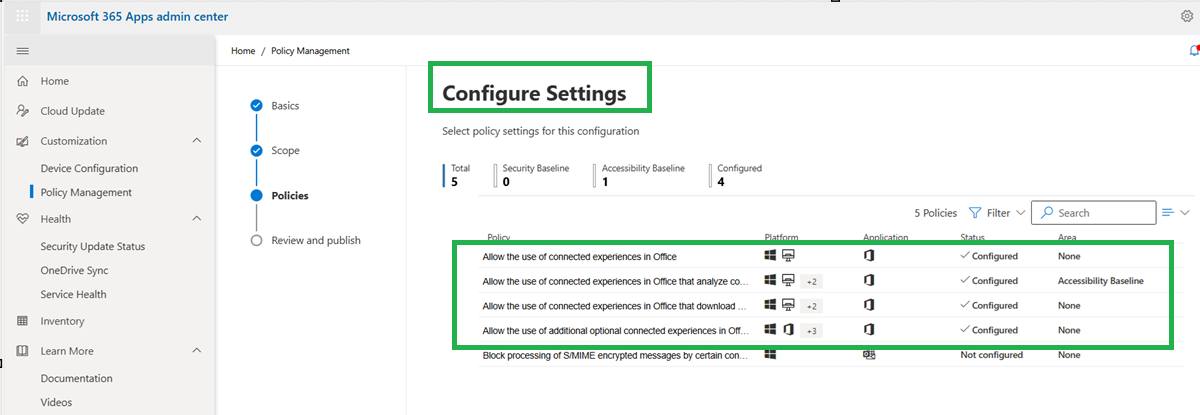The width and height of the screenshot is (1200, 415).
Task: Go to Home in sidebar
Action: click(x=54, y=81)
